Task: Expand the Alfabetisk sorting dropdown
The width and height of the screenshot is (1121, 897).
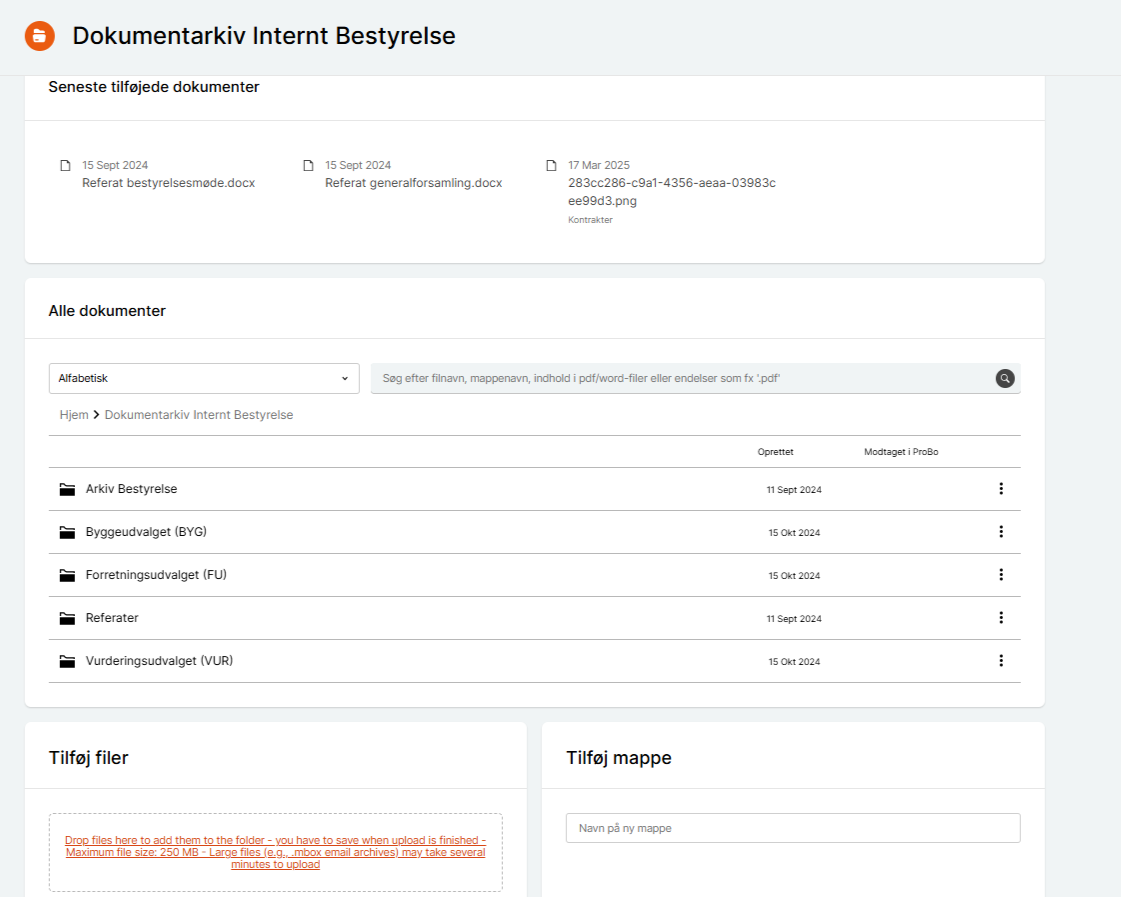Action: click(204, 378)
